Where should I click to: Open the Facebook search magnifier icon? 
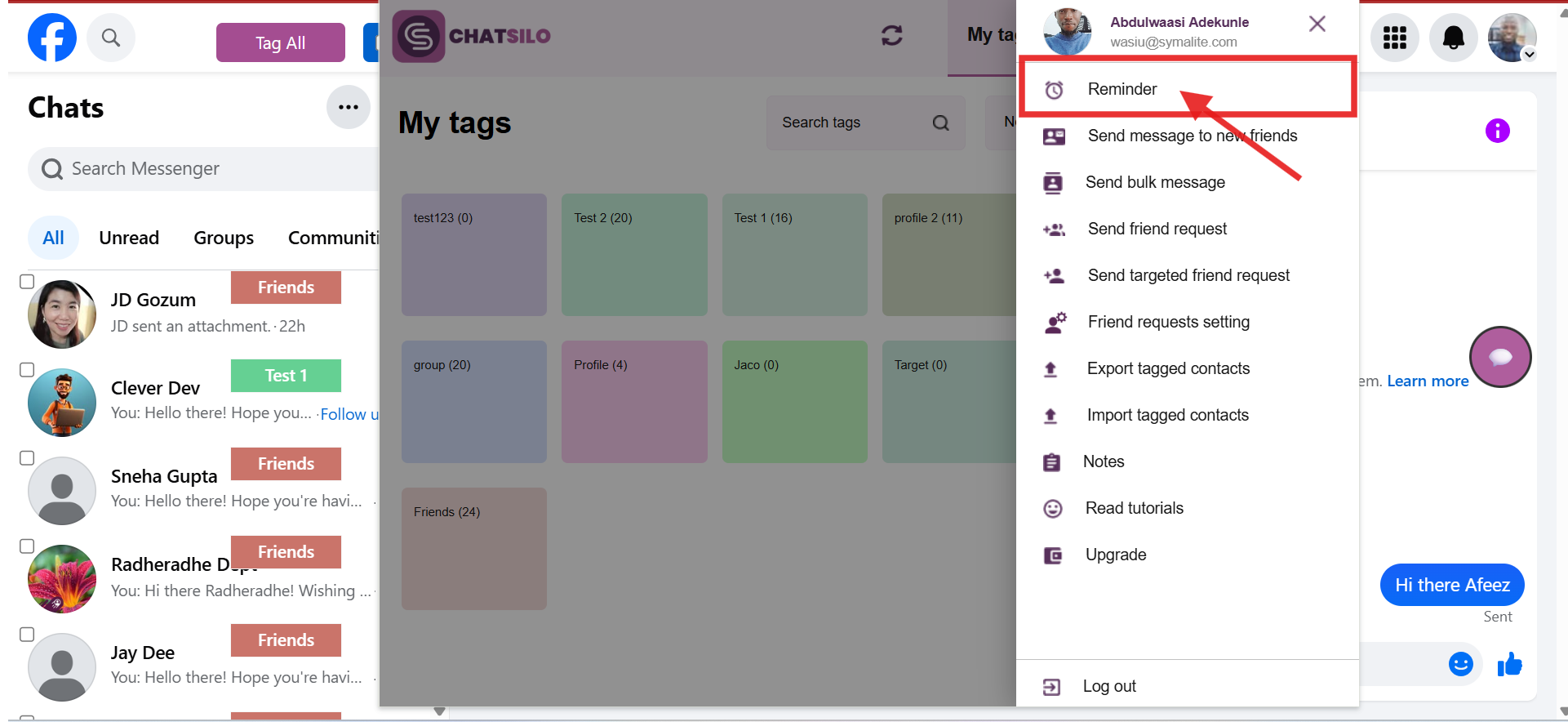point(111,38)
